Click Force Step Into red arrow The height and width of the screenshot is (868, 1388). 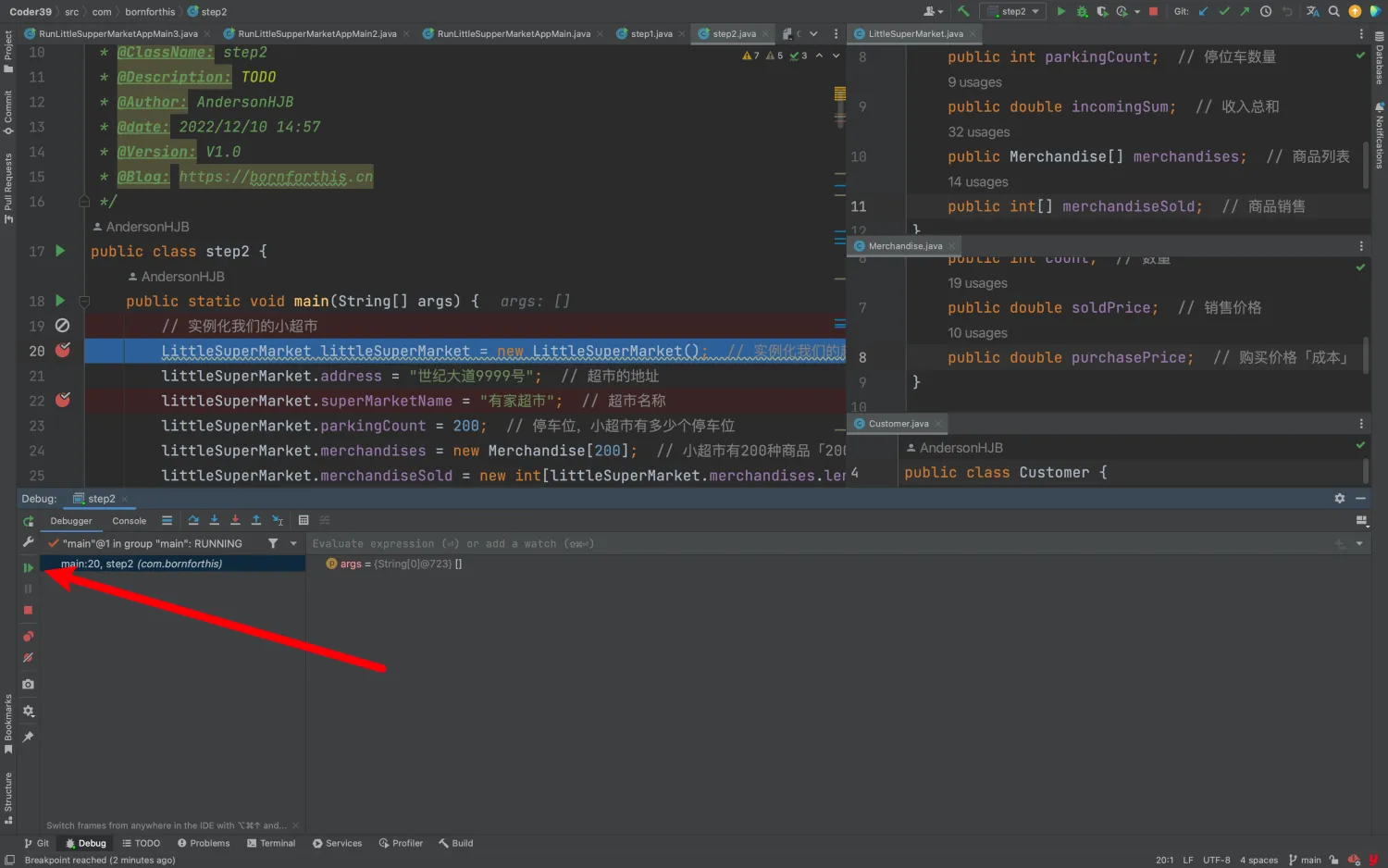click(235, 521)
